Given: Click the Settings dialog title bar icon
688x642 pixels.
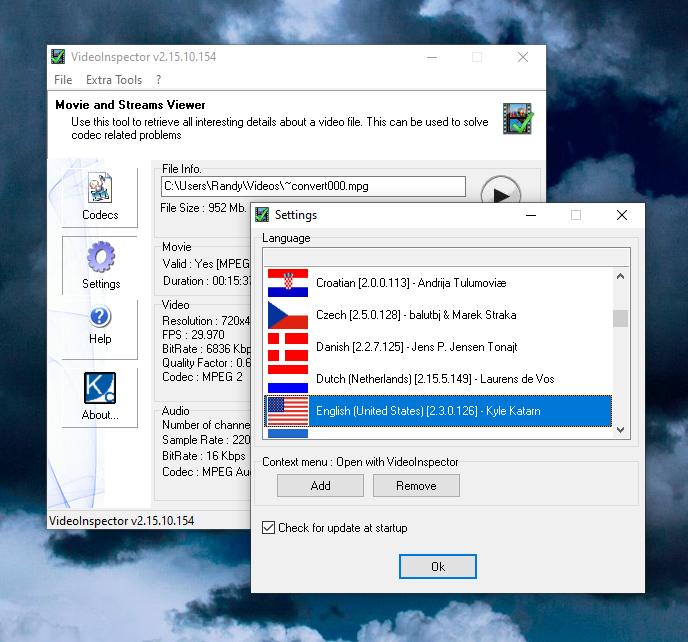Looking at the screenshot, I should tap(262, 215).
